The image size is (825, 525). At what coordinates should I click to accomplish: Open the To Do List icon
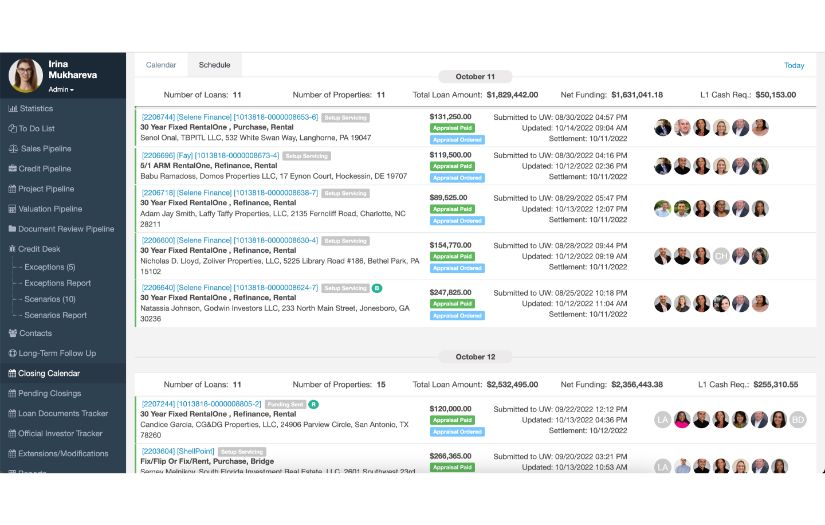click(x=13, y=128)
